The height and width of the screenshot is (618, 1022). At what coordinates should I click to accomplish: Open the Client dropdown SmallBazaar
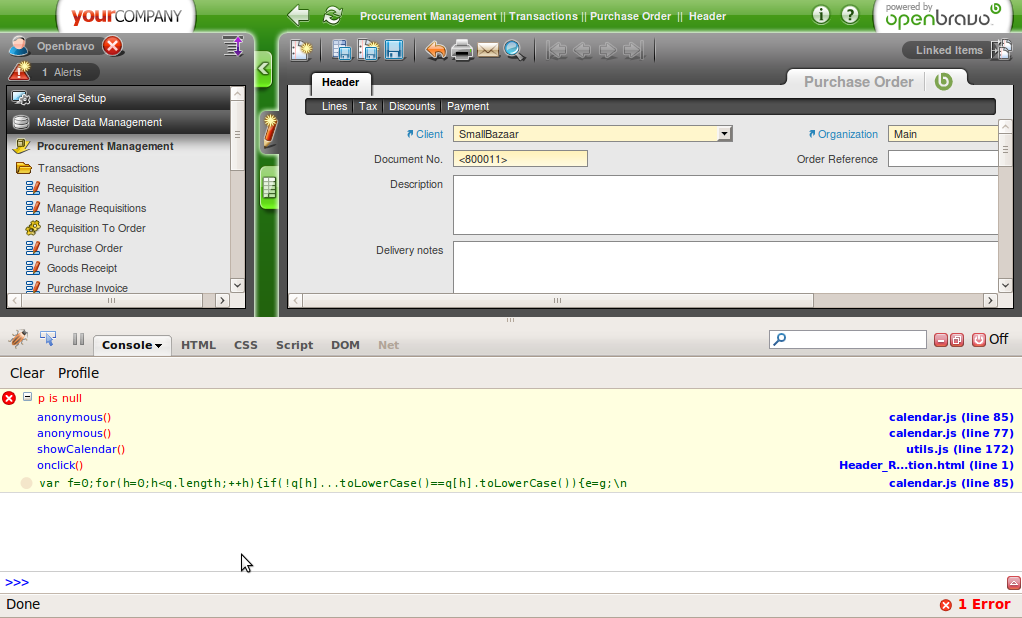point(725,134)
